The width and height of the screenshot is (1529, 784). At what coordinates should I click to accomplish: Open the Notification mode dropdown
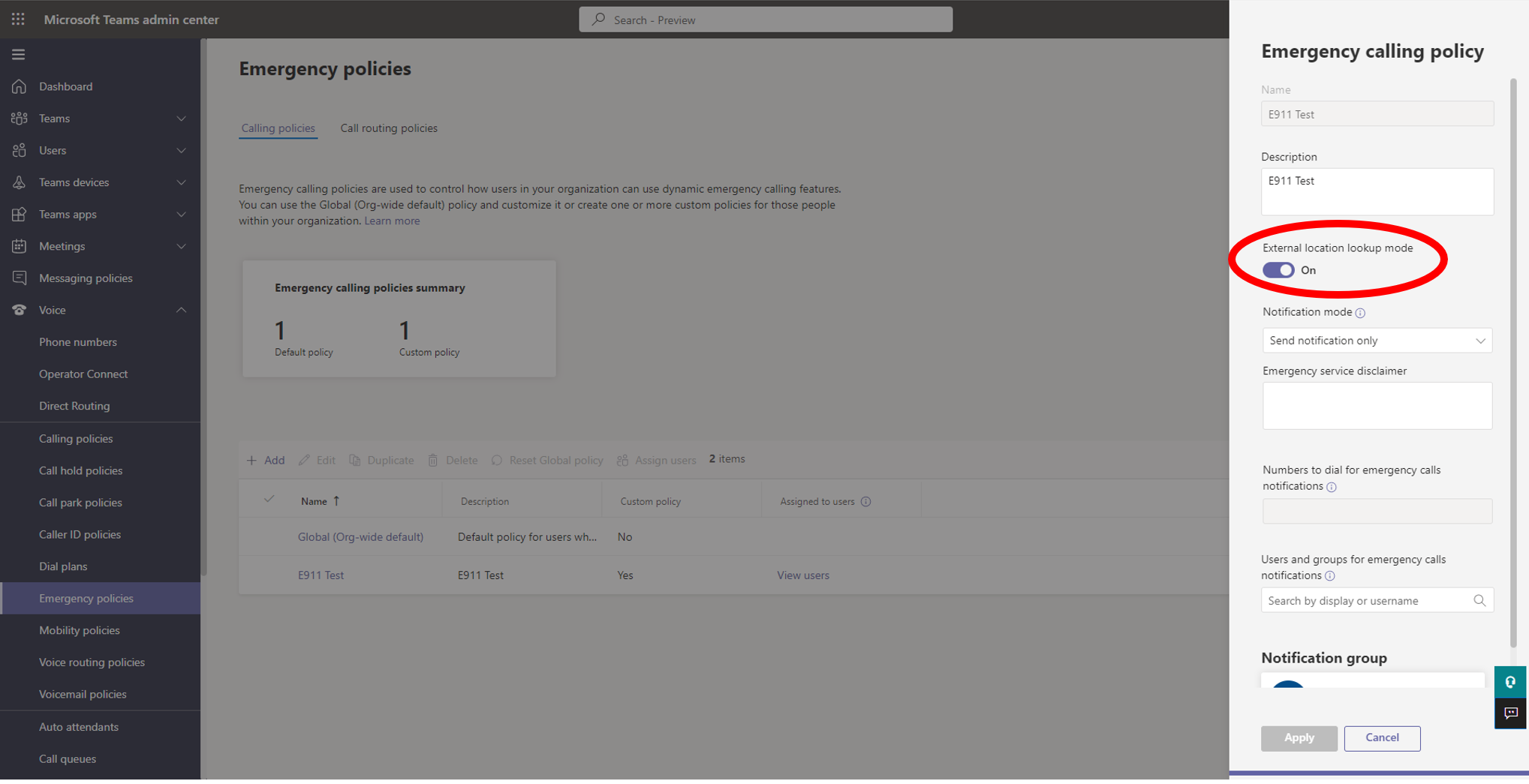pyautogui.click(x=1377, y=341)
